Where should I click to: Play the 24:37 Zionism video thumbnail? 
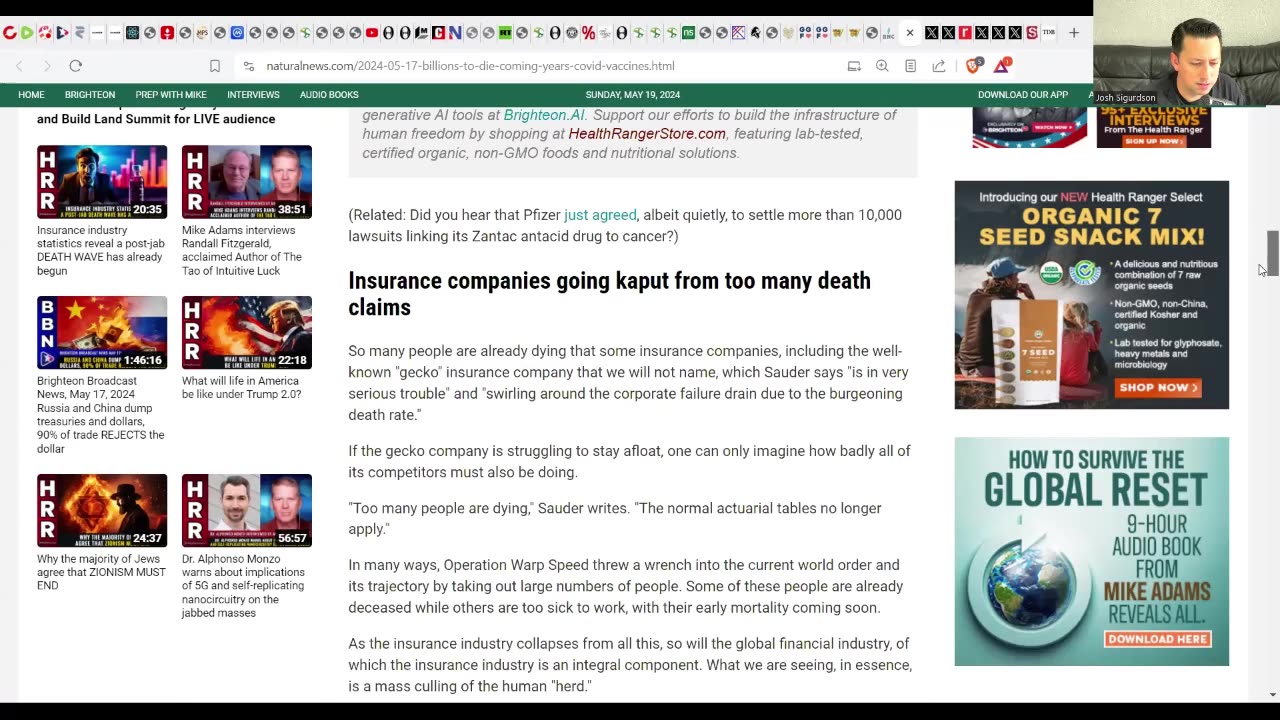click(x=102, y=511)
